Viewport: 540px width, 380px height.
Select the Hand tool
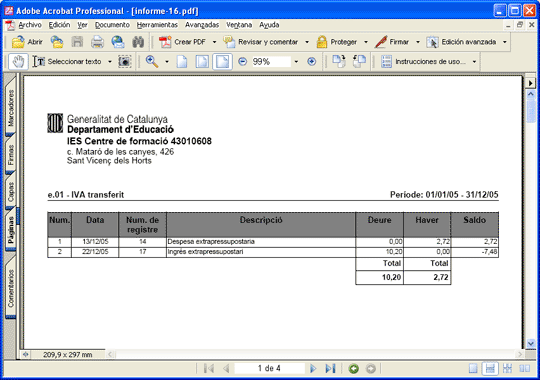pos(18,62)
